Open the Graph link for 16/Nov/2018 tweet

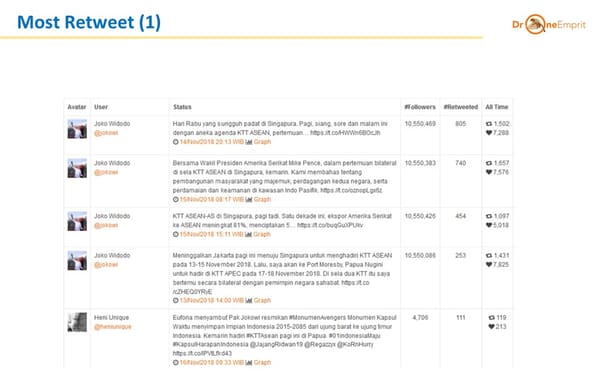pyautogui.click(x=262, y=362)
